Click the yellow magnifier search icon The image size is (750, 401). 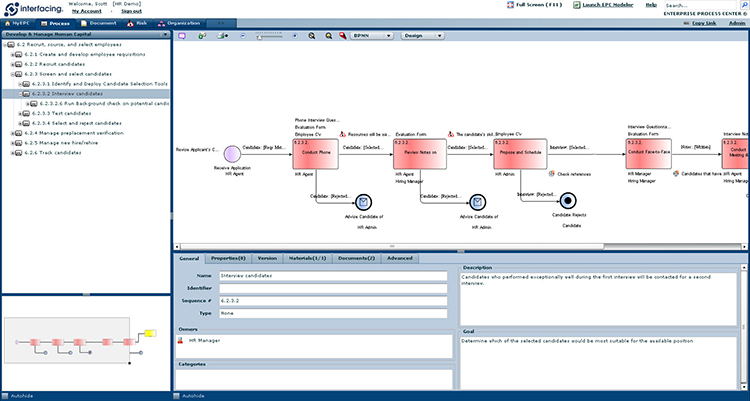pos(329,36)
